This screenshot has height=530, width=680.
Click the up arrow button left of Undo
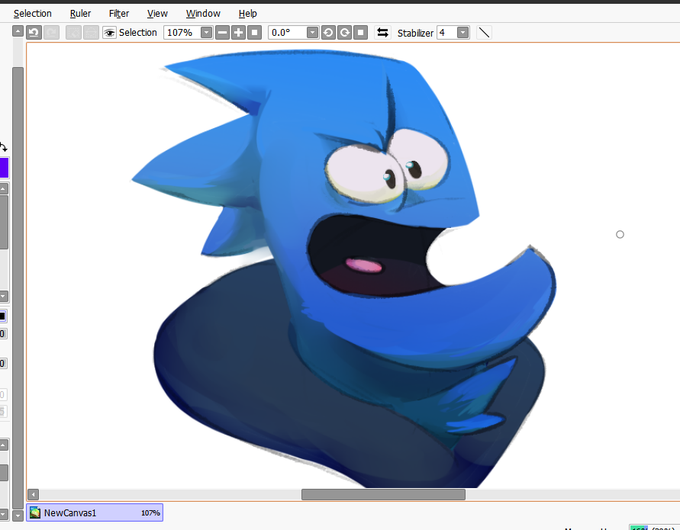point(18,31)
